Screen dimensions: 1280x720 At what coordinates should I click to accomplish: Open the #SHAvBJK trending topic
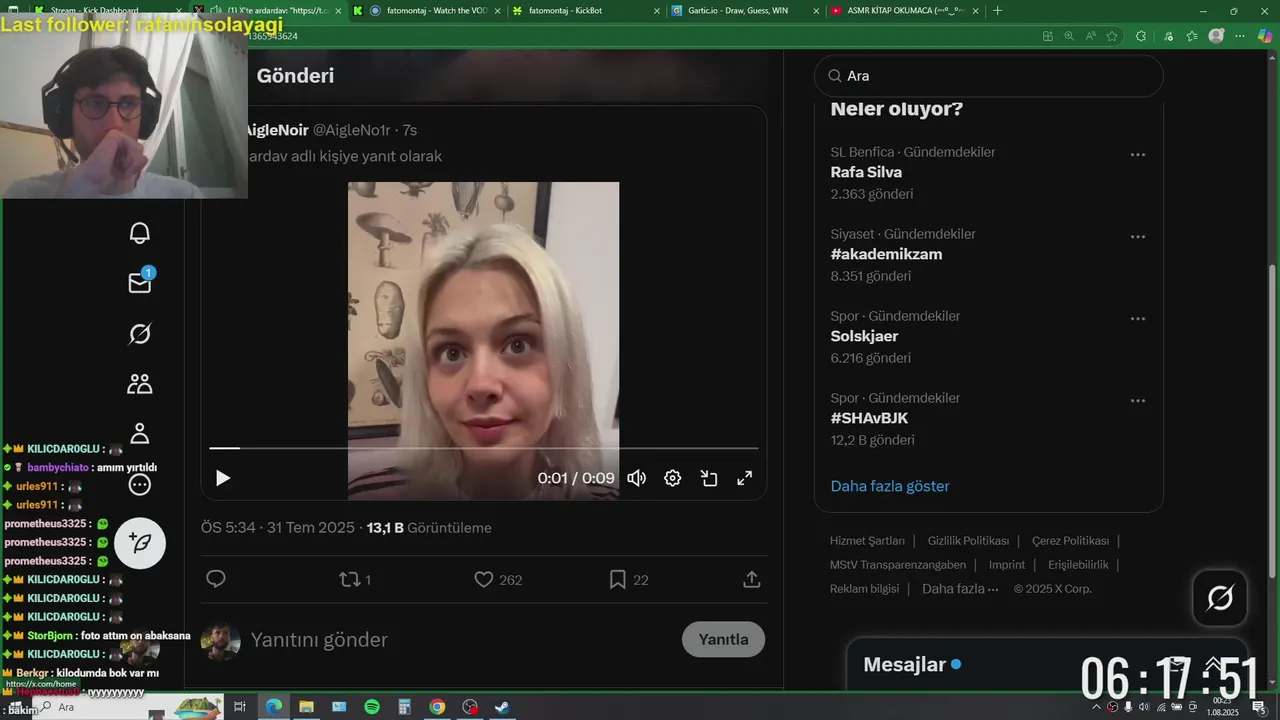tap(869, 418)
